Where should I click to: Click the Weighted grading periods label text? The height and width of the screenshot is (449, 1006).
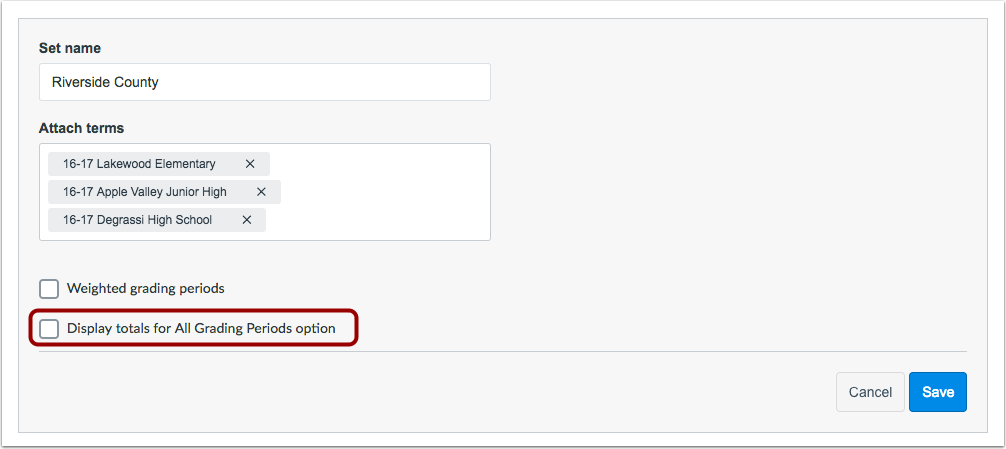(x=146, y=289)
